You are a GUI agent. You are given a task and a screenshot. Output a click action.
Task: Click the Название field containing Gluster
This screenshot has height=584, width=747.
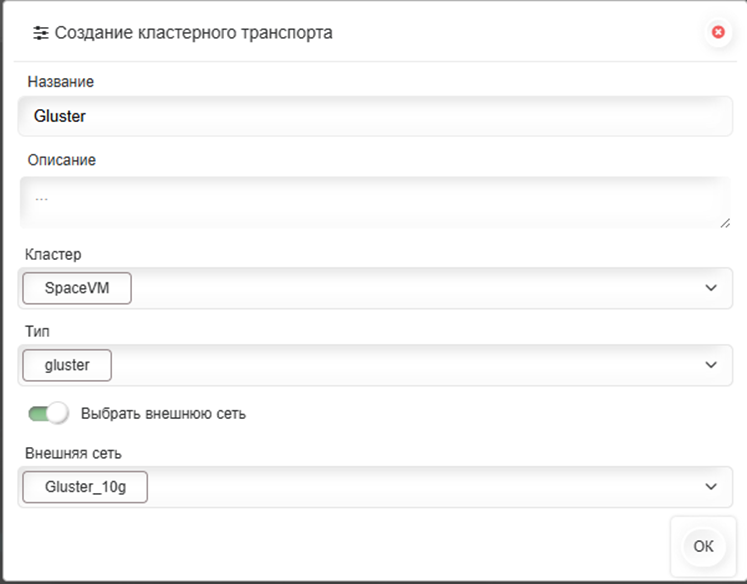(375, 116)
